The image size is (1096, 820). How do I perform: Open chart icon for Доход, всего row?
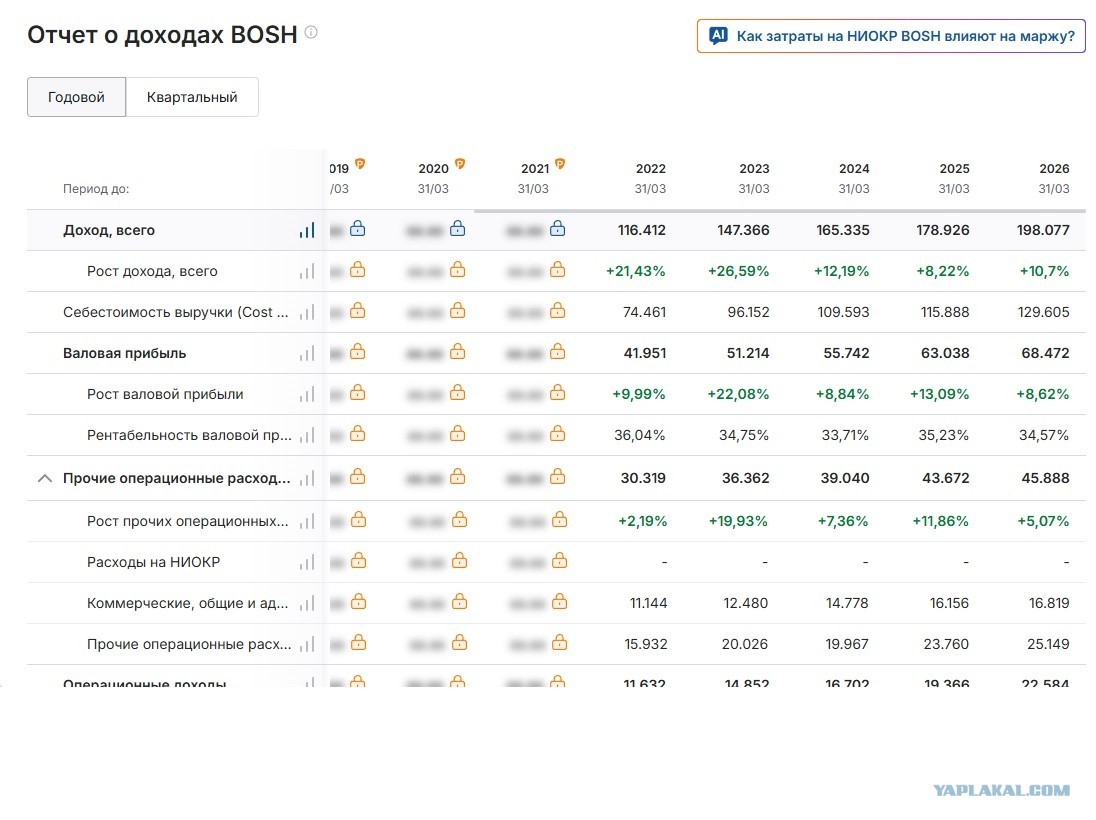pyautogui.click(x=307, y=230)
